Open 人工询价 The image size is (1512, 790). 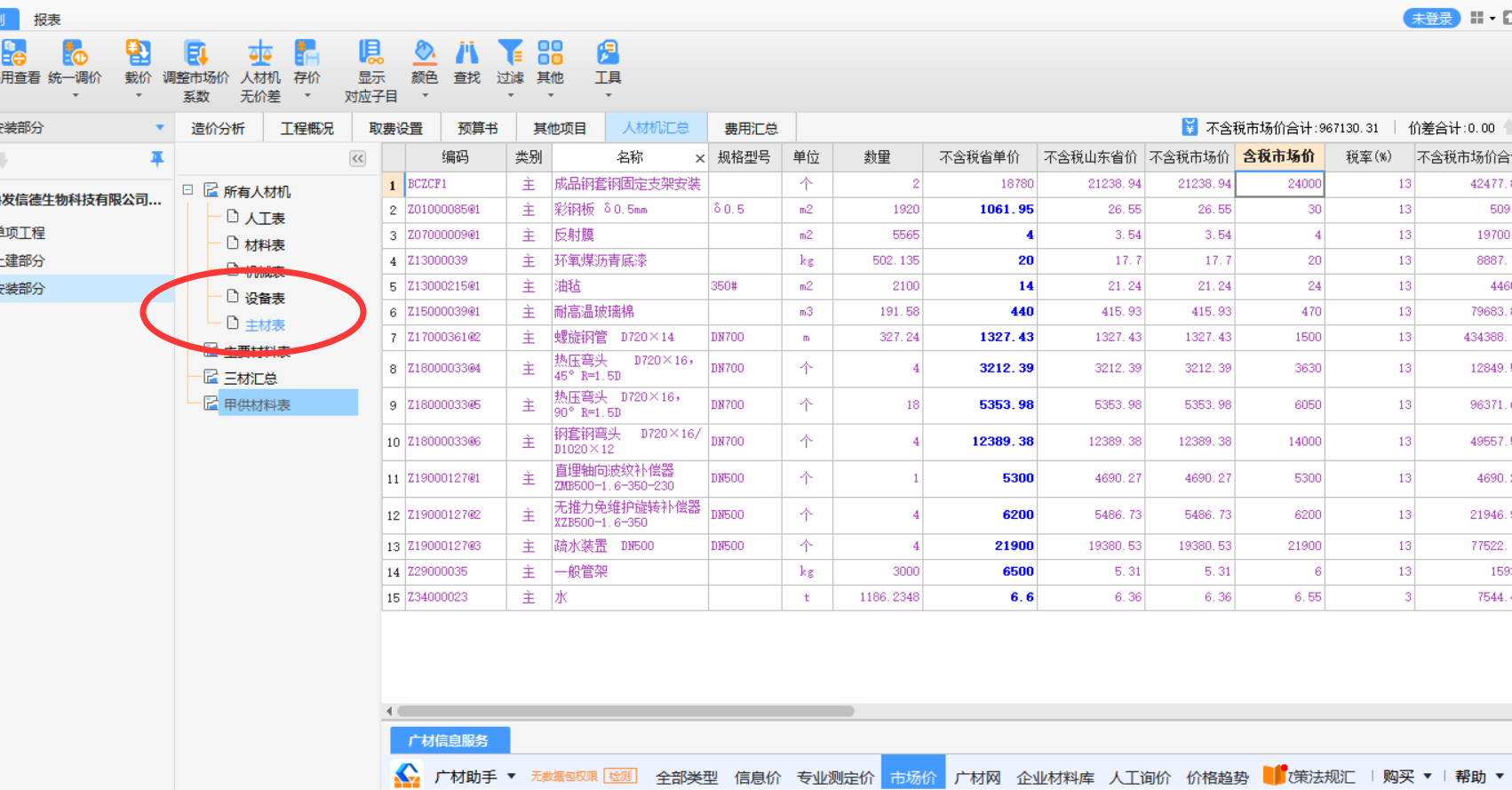coord(1140,777)
